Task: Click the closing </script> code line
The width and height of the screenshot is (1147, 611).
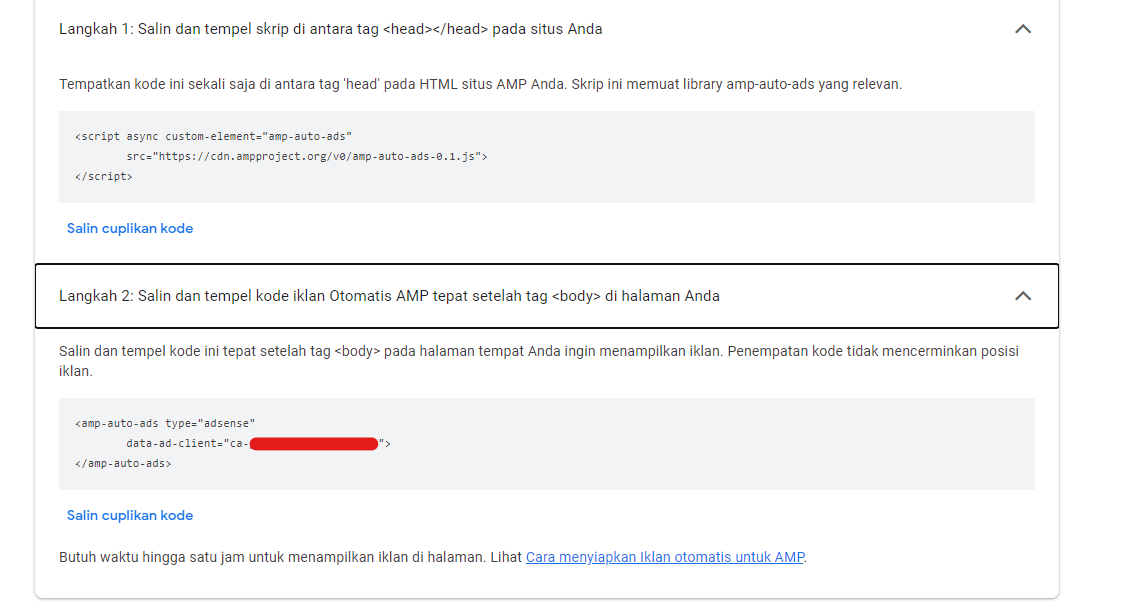Action: tap(104, 176)
